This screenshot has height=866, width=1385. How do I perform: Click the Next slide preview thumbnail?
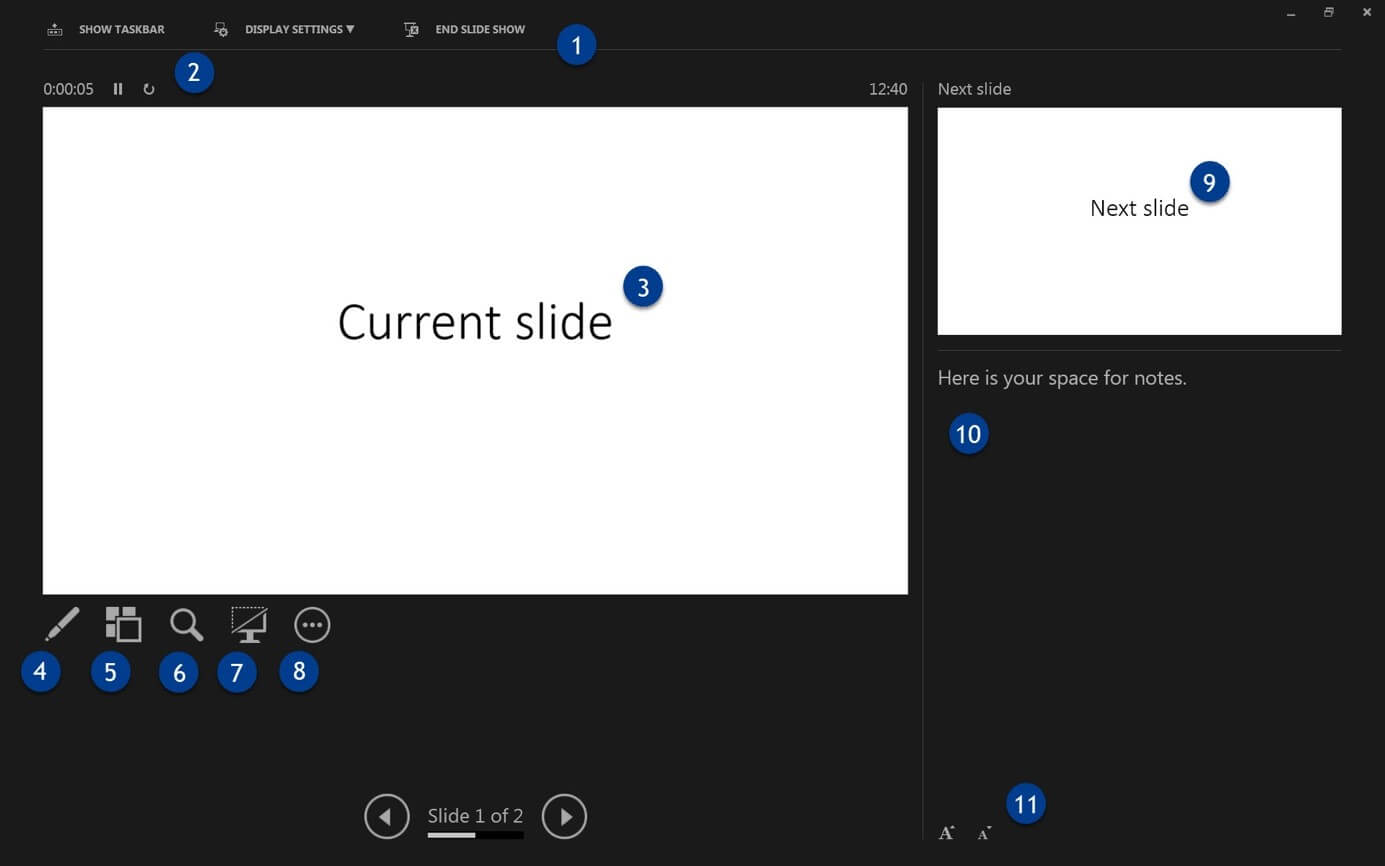(1139, 221)
